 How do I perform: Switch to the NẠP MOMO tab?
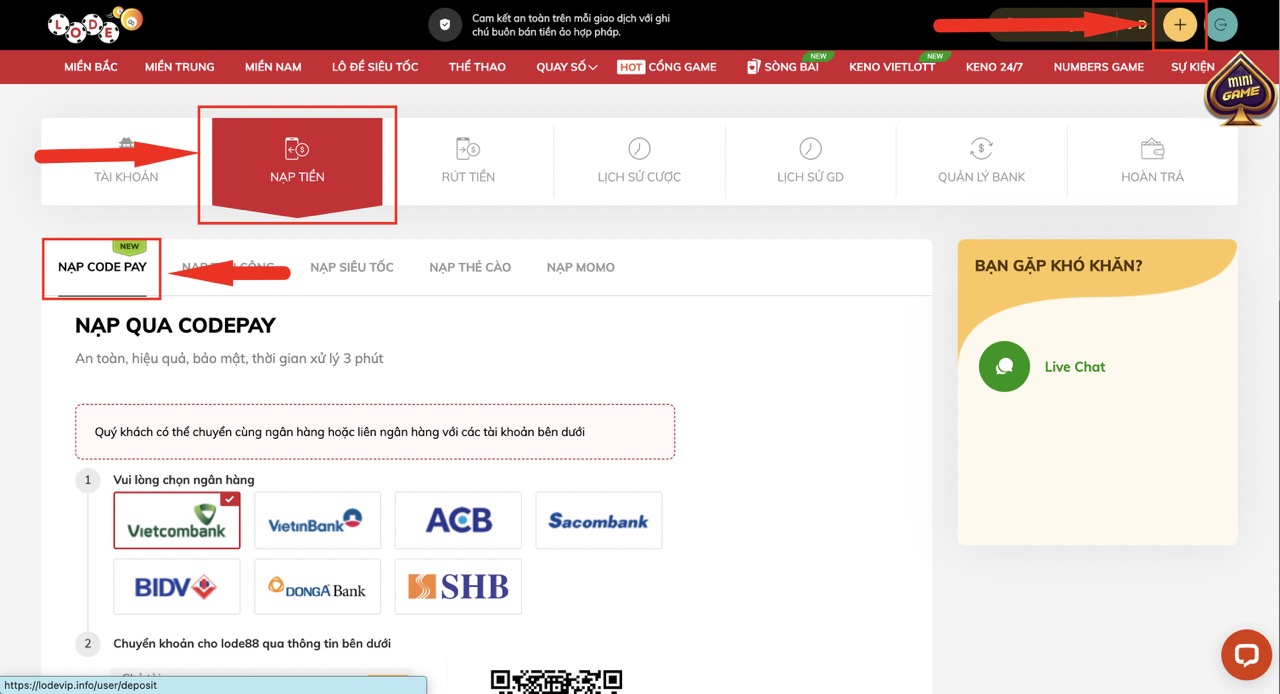pos(581,267)
